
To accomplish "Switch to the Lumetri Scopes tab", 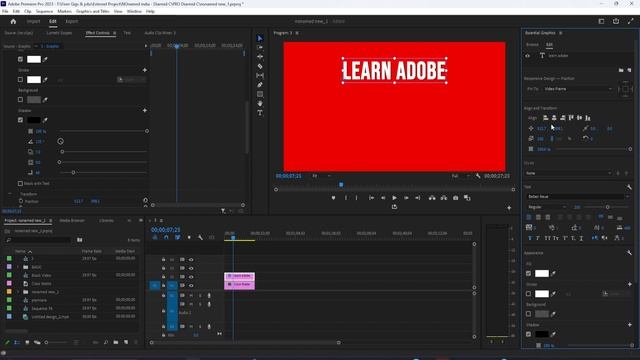I will [x=59, y=33].
